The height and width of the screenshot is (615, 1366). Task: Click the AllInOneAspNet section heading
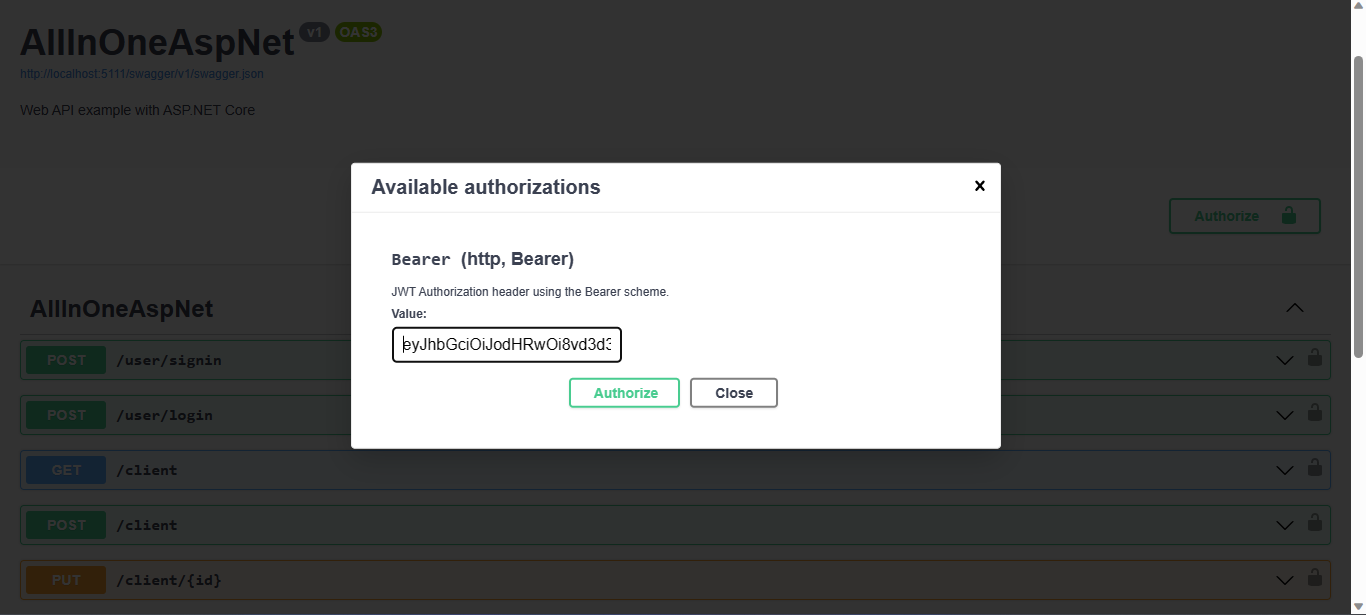(122, 308)
